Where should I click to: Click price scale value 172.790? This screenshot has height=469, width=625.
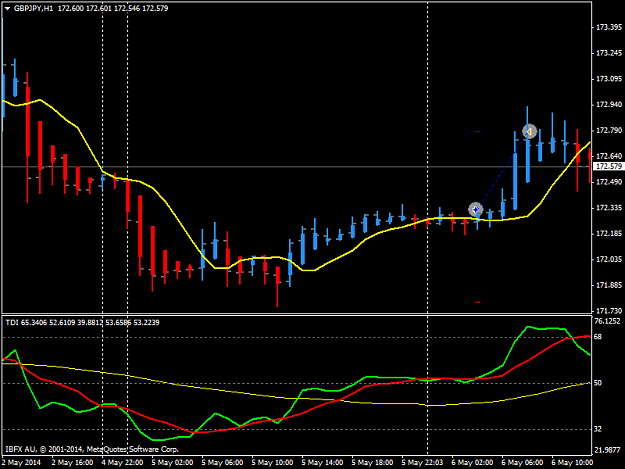coord(609,131)
